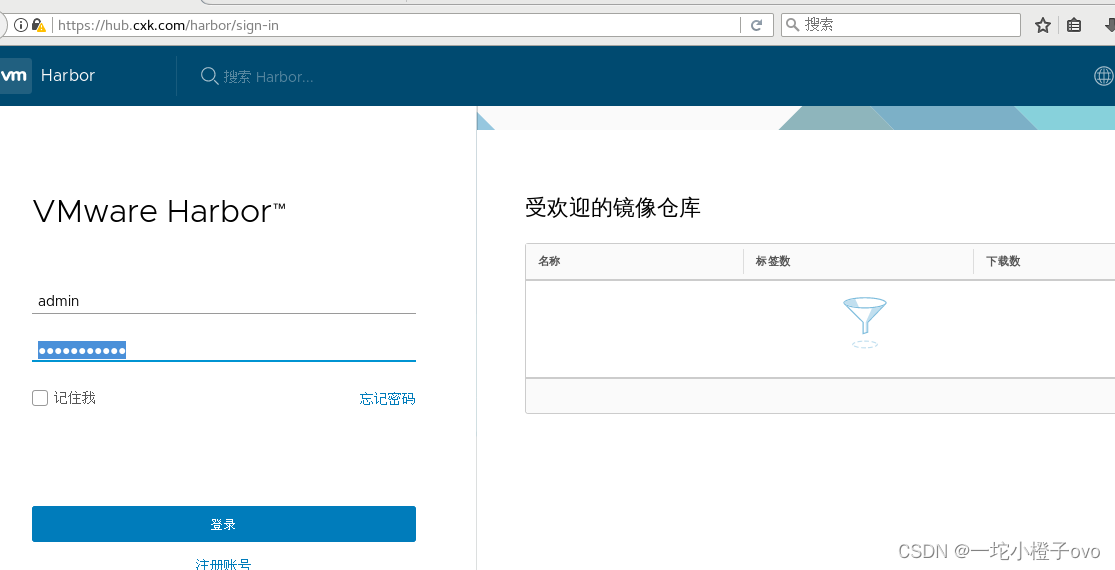This screenshot has height=570, width=1115.
Task: Reload the page with refresh icon
Action: [757, 25]
